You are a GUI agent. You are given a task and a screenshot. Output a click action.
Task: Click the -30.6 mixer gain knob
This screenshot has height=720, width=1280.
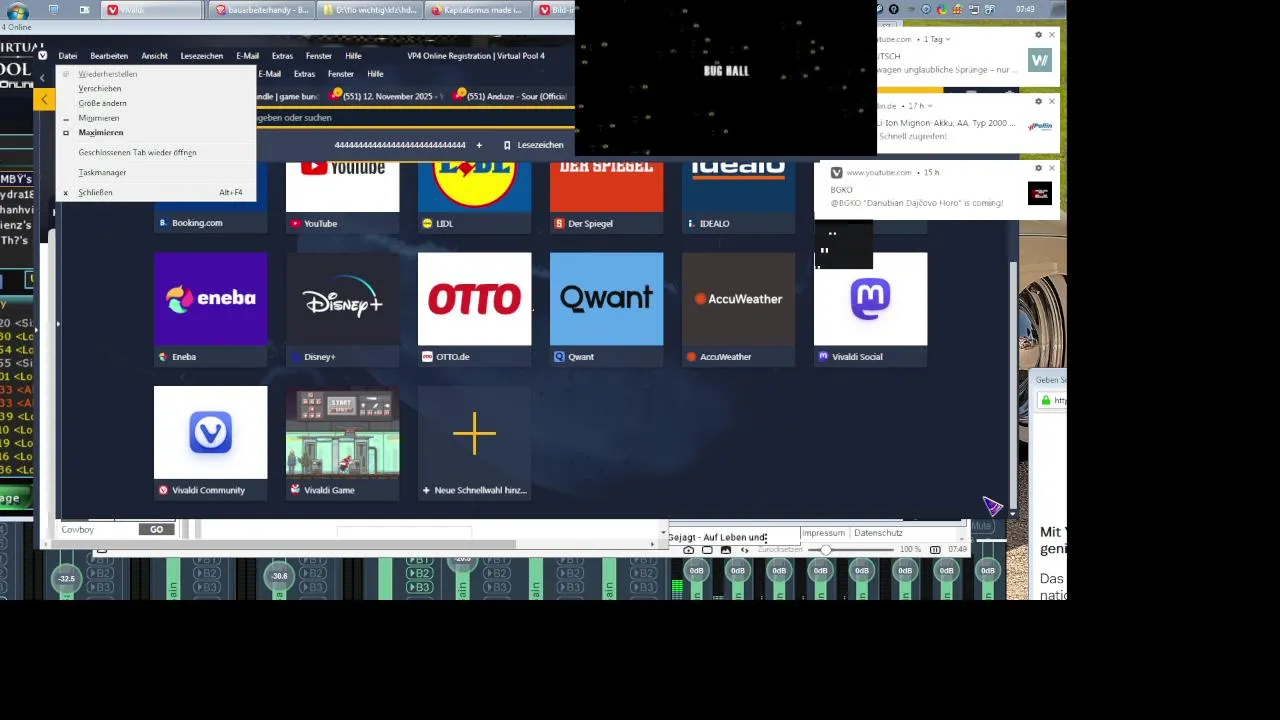[279, 576]
